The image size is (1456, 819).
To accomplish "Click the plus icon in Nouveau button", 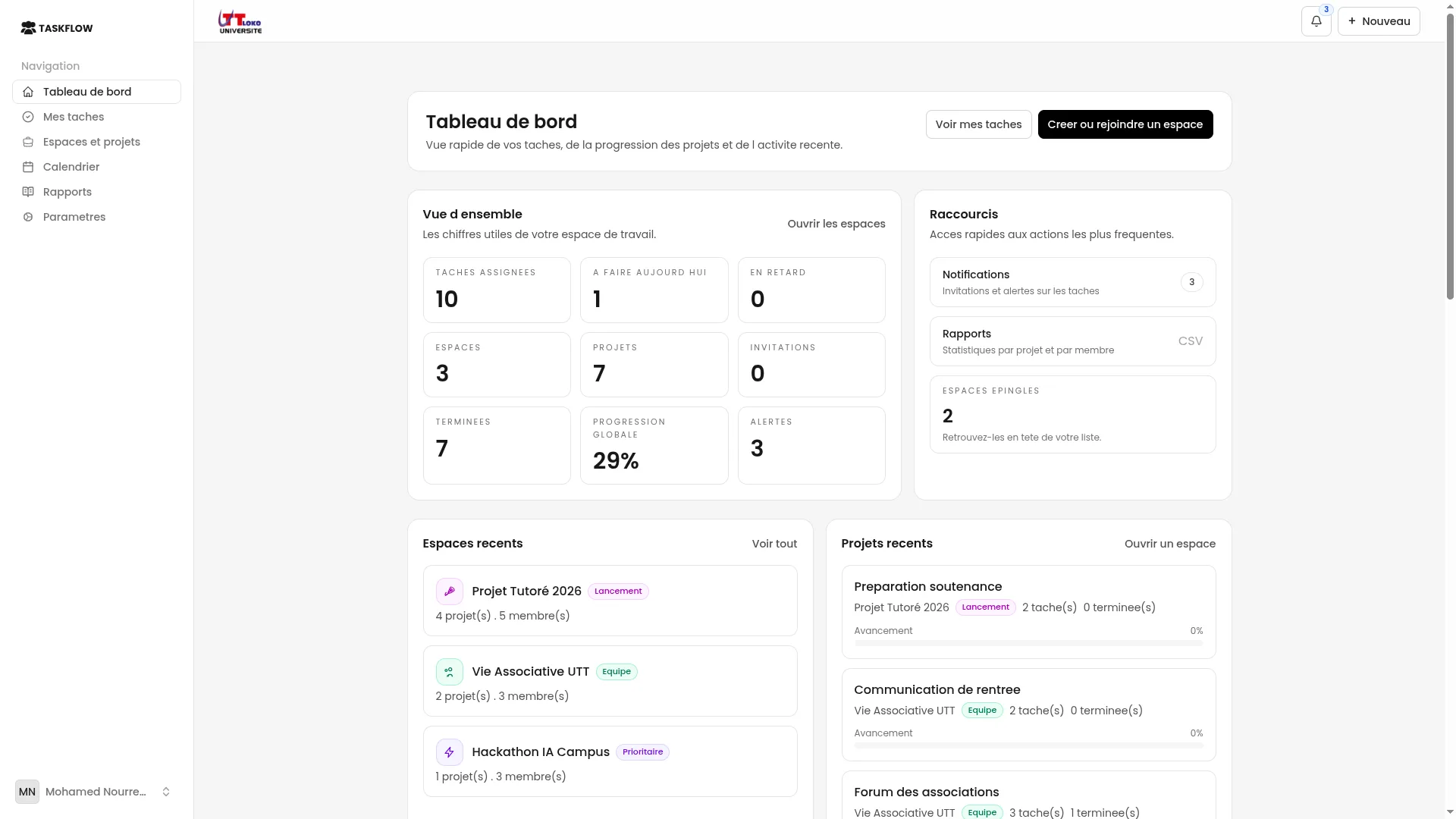I will tap(1352, 21).
